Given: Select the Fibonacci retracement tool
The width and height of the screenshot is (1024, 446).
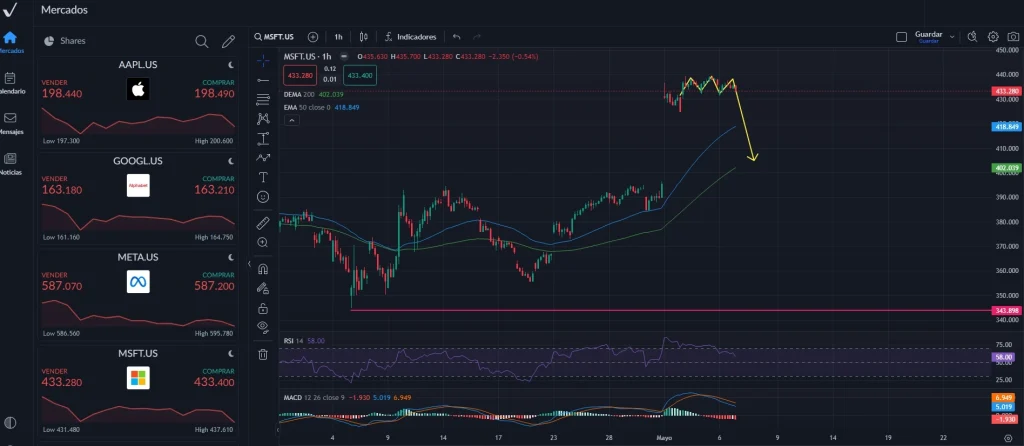Looking at the screenshot, I should coord(263,99).
